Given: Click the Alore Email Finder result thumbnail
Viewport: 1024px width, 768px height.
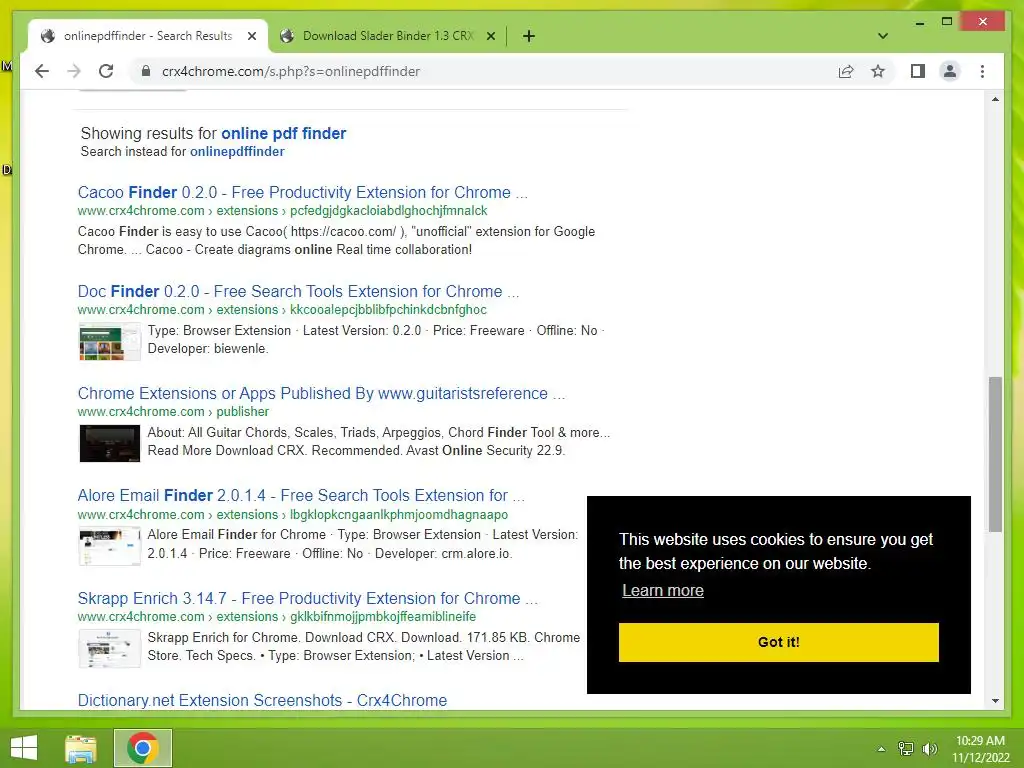Looking at the screenshot, I should [110, 546].
